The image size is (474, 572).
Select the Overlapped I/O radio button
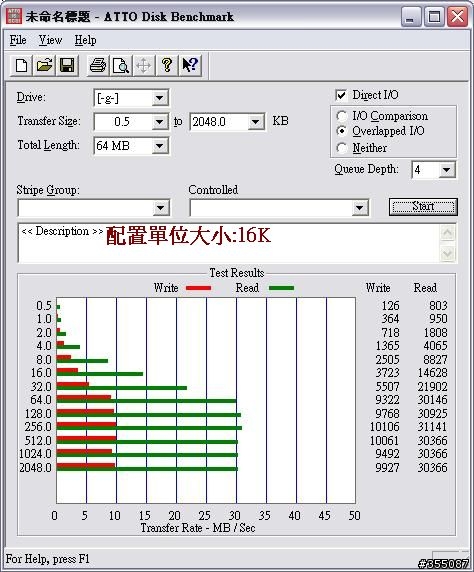342,131
